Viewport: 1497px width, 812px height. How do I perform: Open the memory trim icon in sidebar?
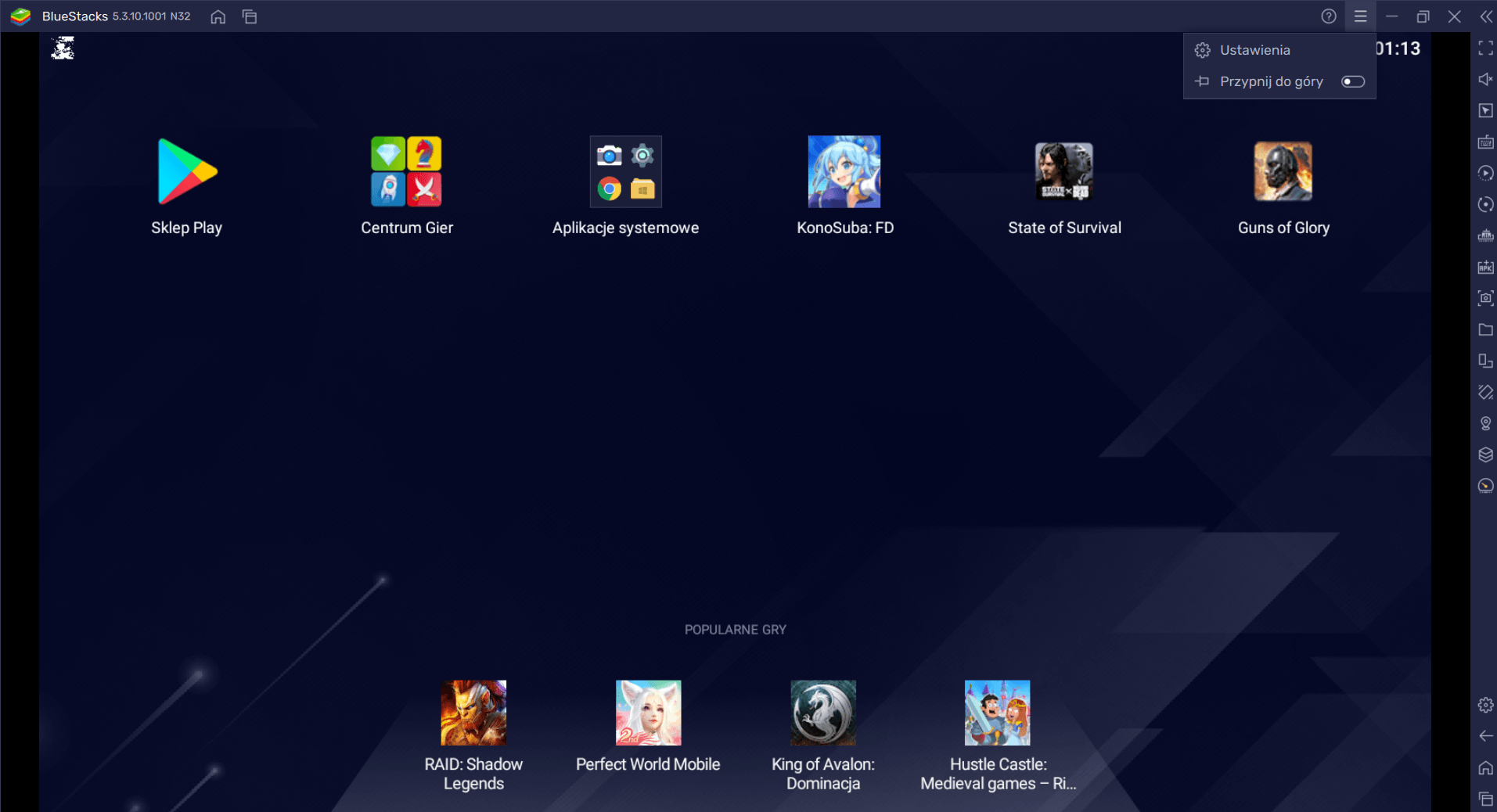(1485, 236)
